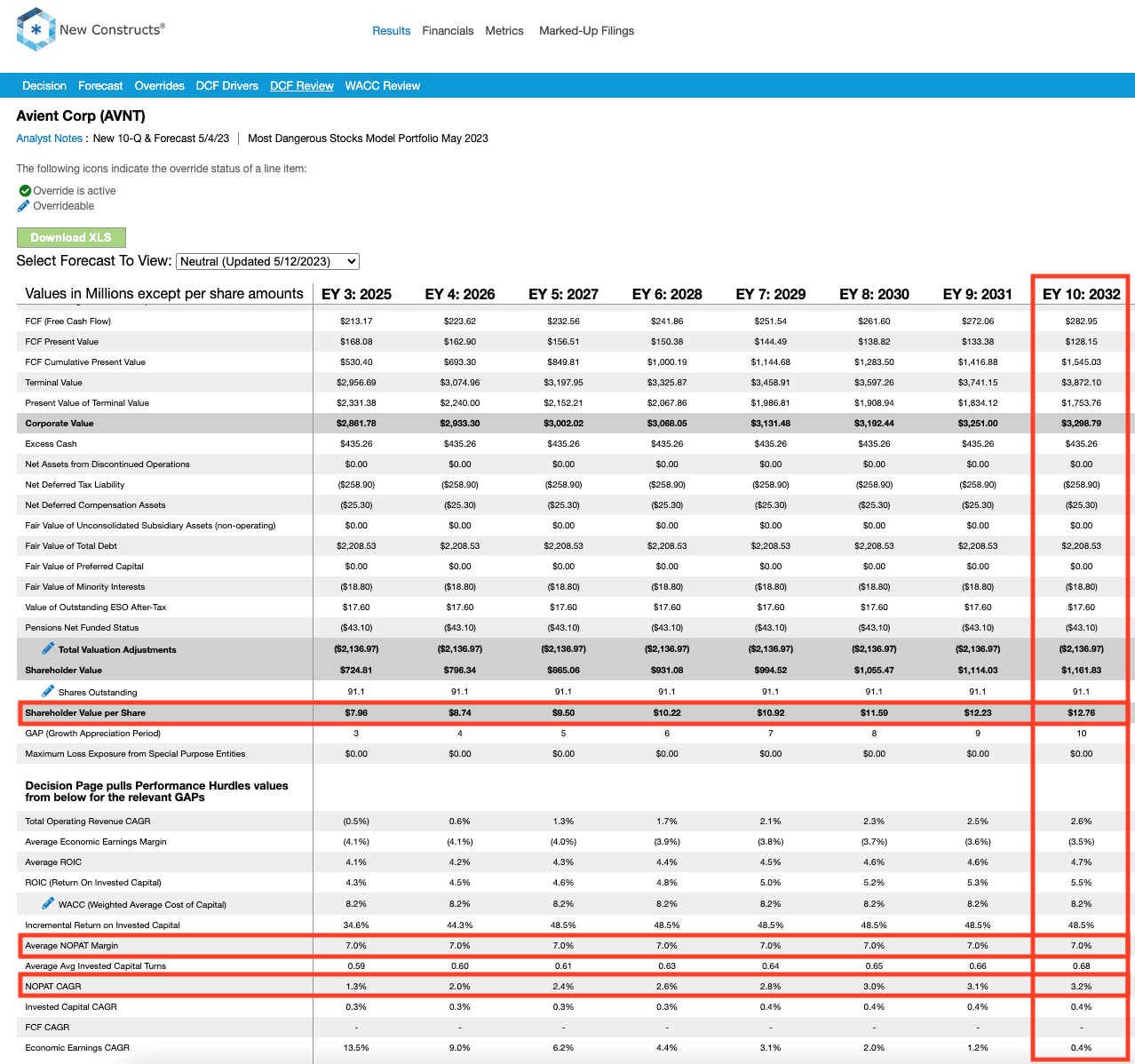This screenshot has width=1135, height=1064.
Task: Click the Shares Outstanding row label
Action: pos(98,693)
